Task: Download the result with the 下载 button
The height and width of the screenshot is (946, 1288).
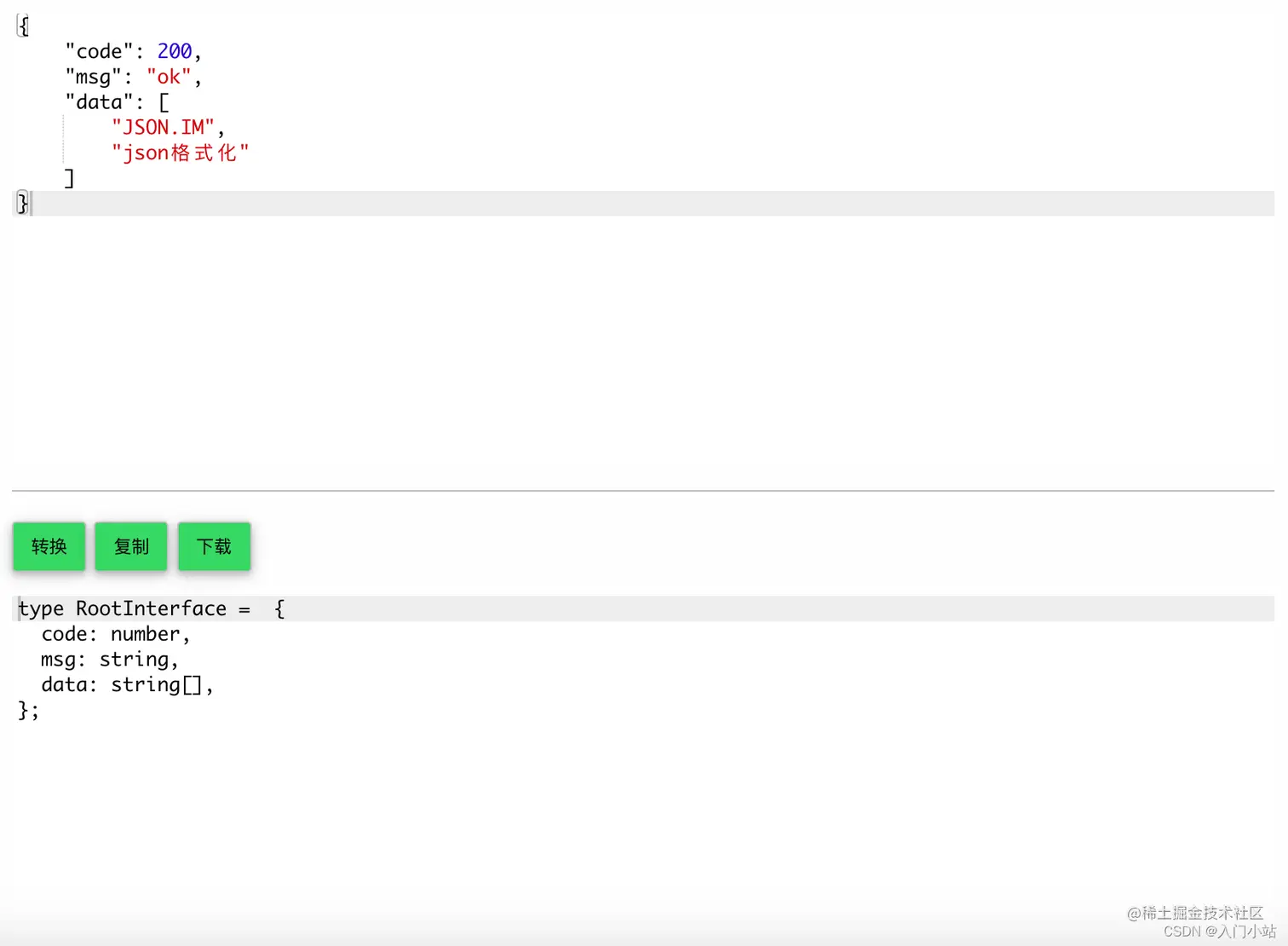Action: [213, 546]
